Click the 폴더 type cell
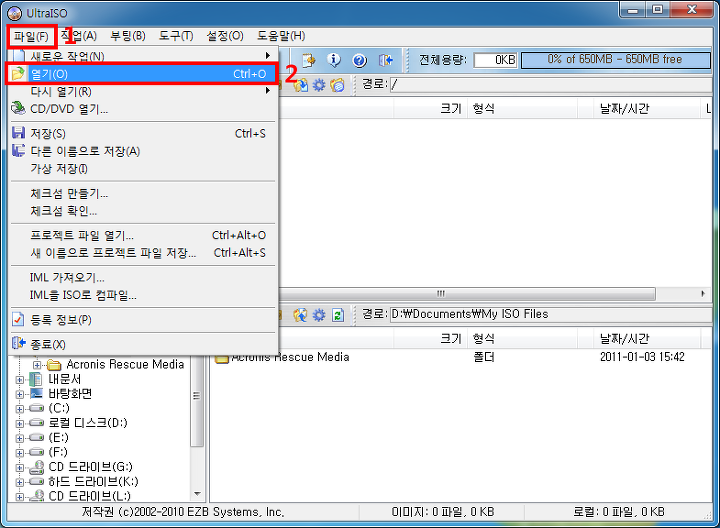The width and height of the screenshot is (720, 528). tap(484, 357)
